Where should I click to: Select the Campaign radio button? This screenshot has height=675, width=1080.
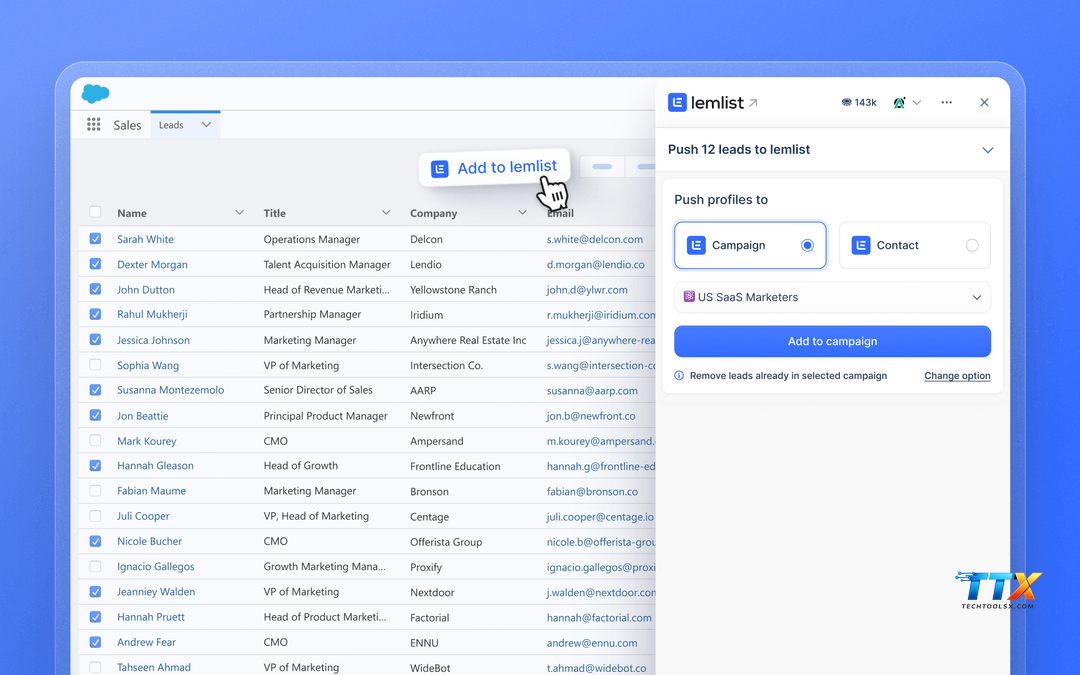[x=807, y=245]
